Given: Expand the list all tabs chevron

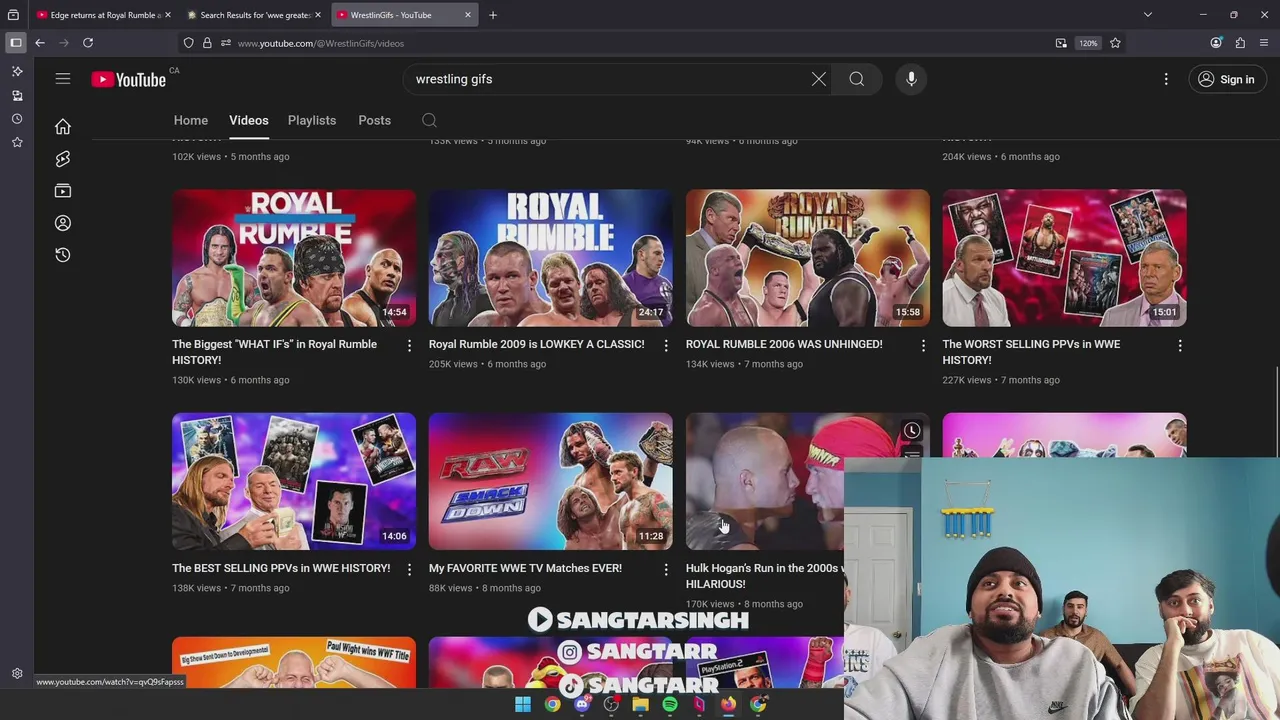Looking at the screenshot, I should pos(1148,15).
